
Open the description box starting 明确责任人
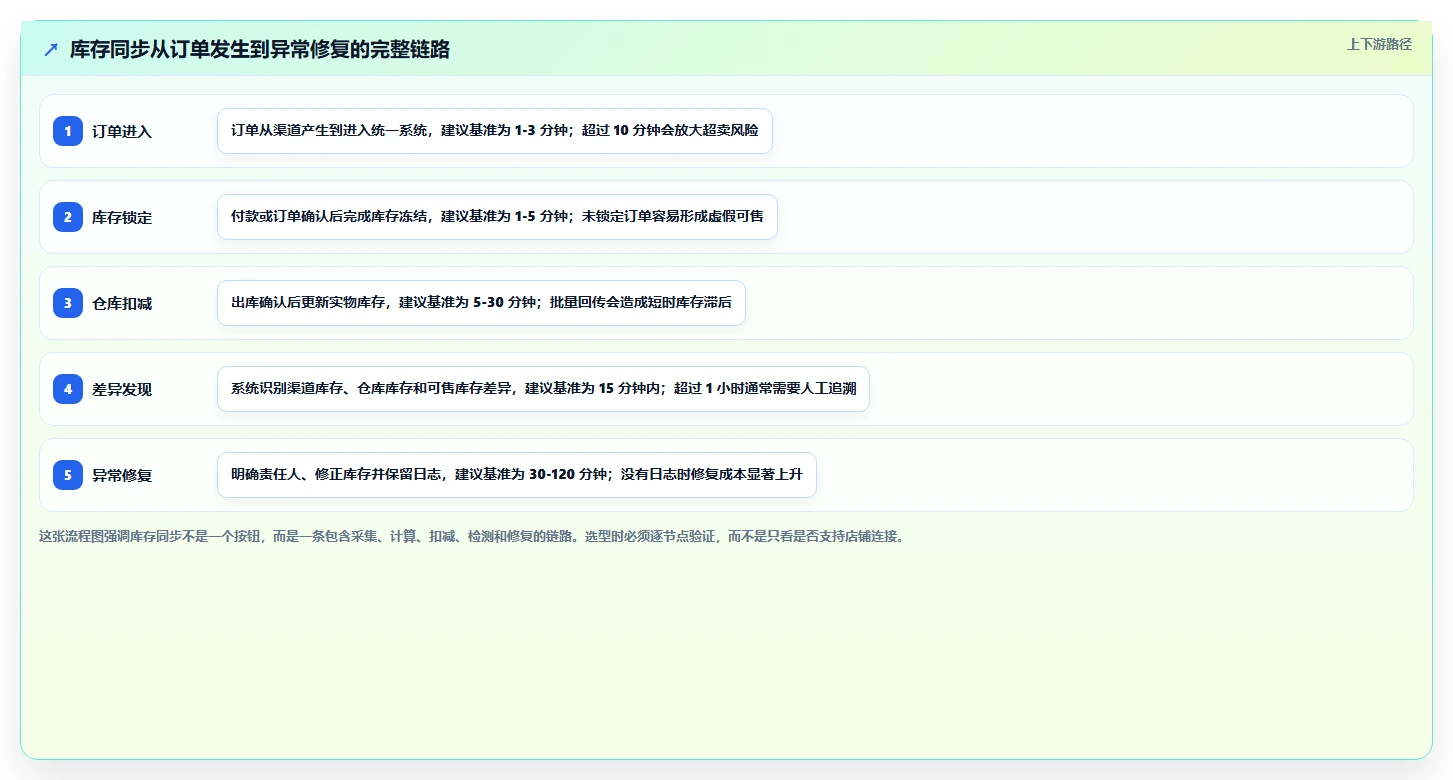pos(517,475)
